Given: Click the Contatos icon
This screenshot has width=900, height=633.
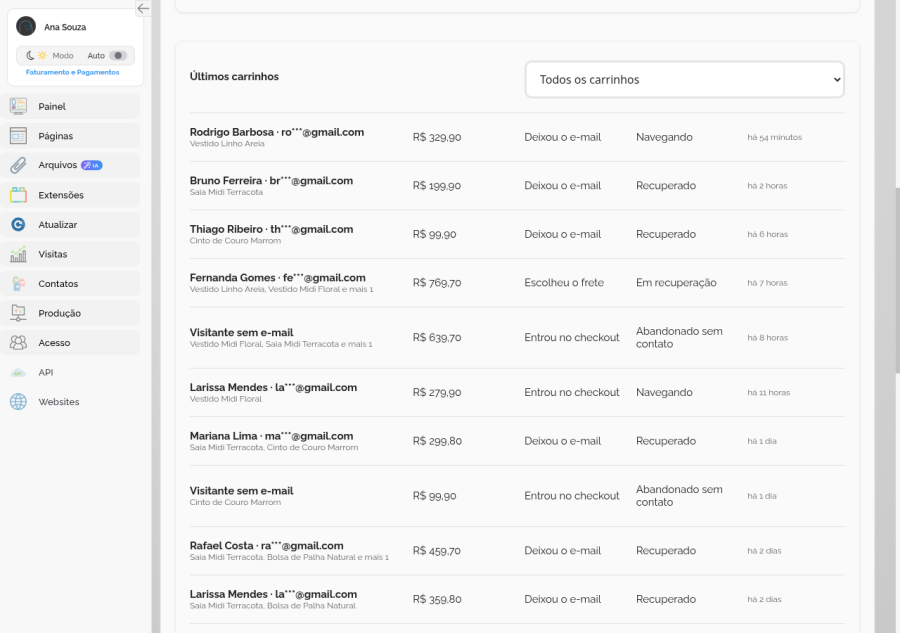Looking at the screenshot, I should (18, 284).
